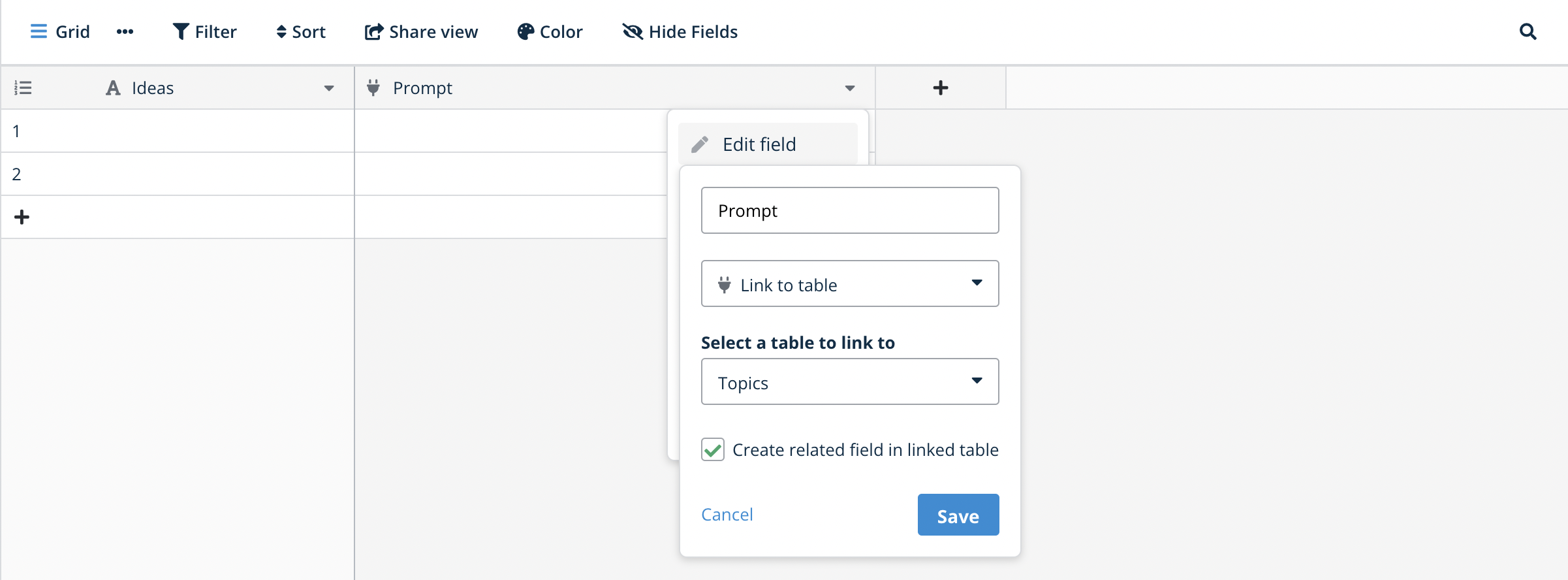This screenshot has width=1568, height=580.
Task: Click the Prompt field name input
Action: [849, 210]
